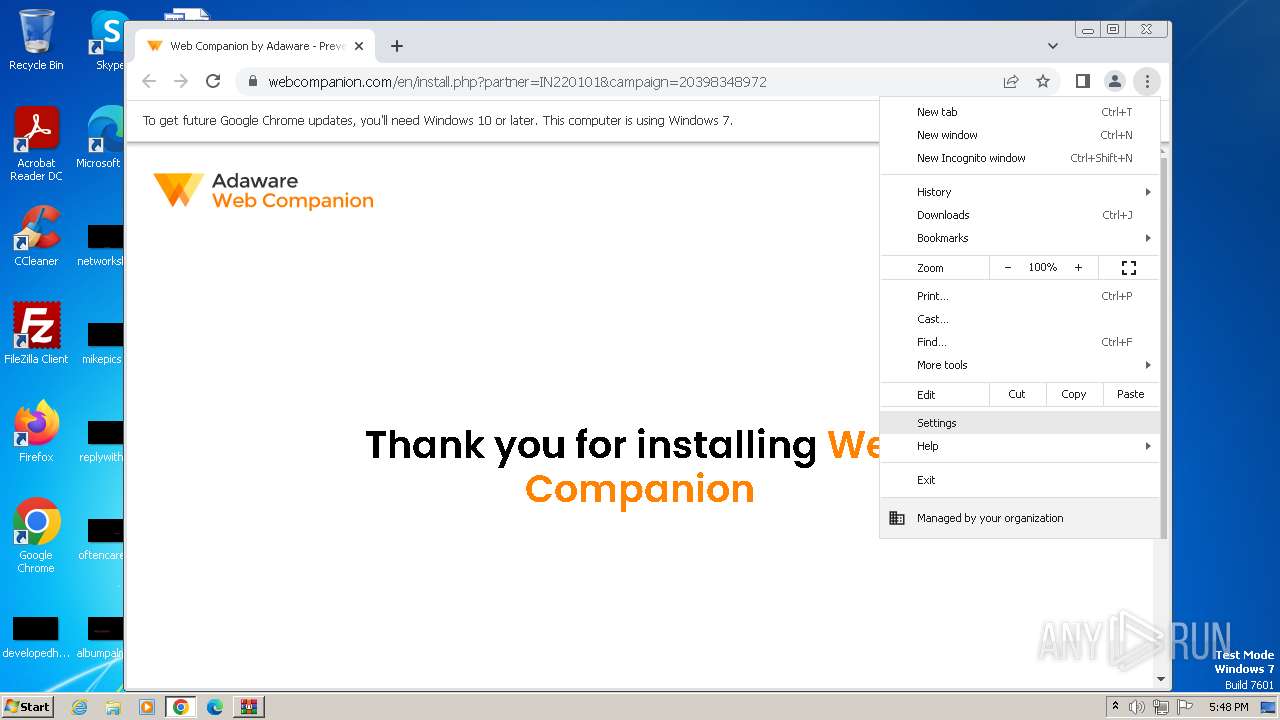Click the Chrome forward arrow
Viewport: 1280px width, 720px height.
(x=181, y=81)
